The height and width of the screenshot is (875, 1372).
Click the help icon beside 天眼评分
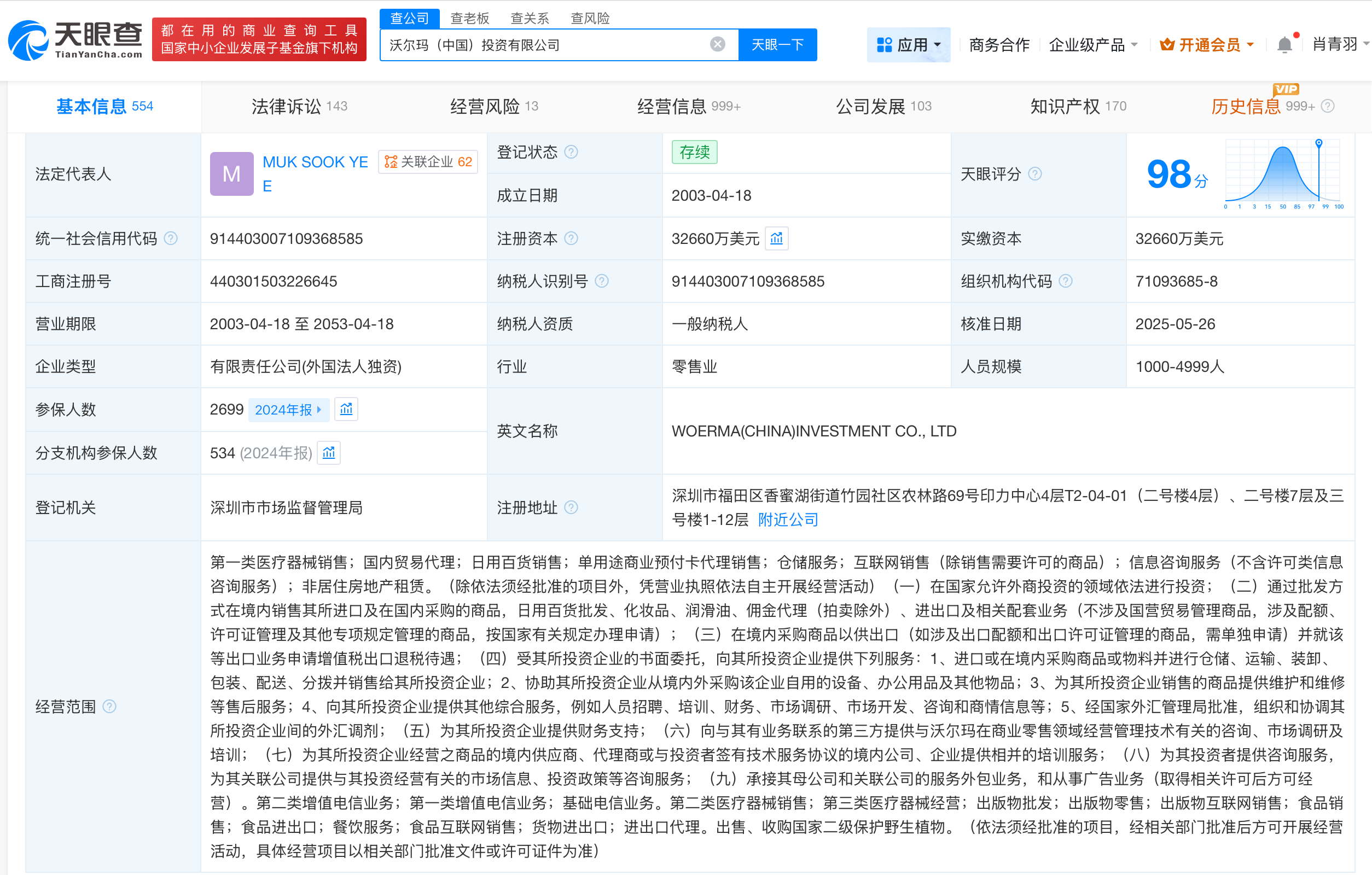(1036, 174)
